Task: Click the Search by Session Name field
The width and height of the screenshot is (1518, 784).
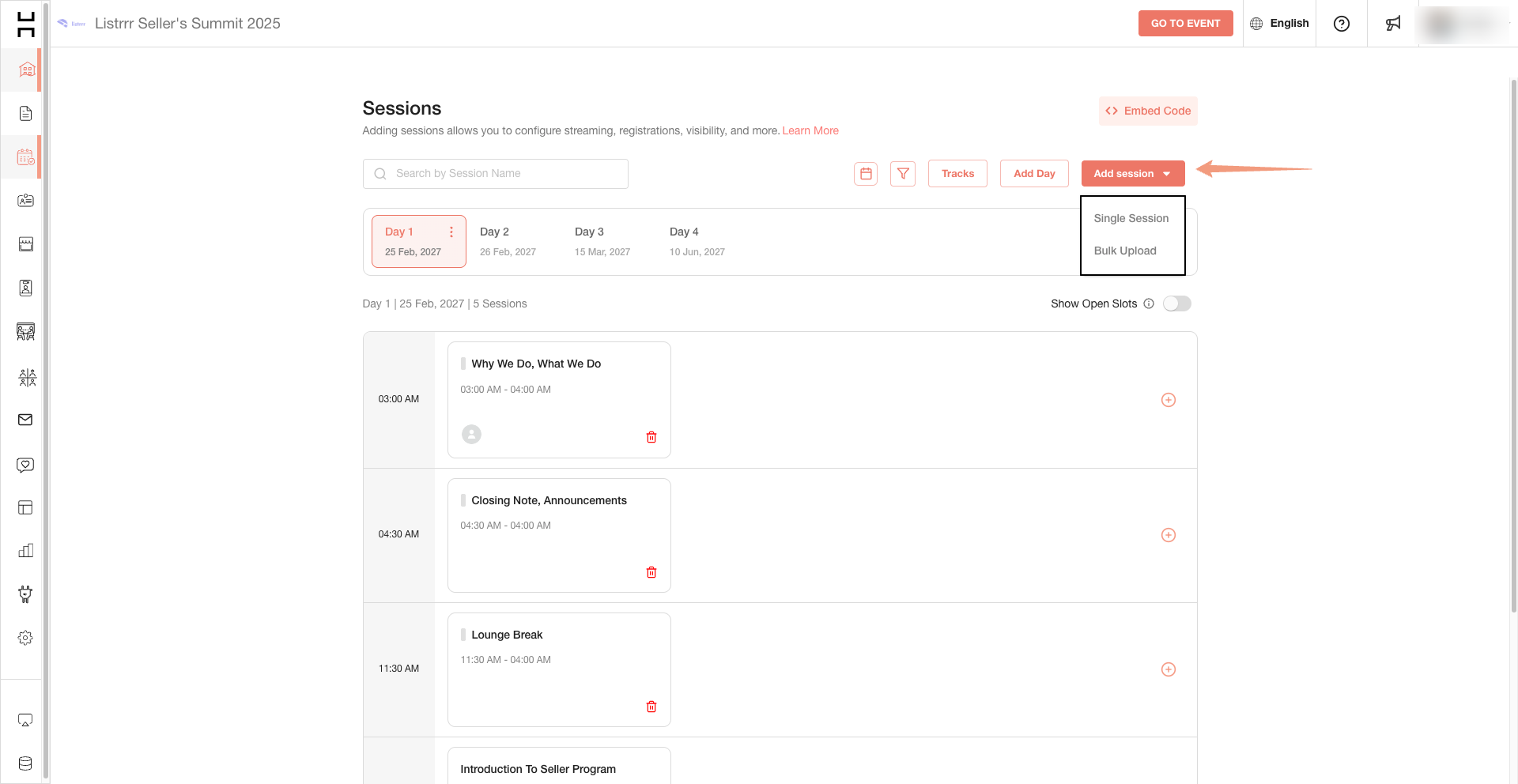Action: 496,174
